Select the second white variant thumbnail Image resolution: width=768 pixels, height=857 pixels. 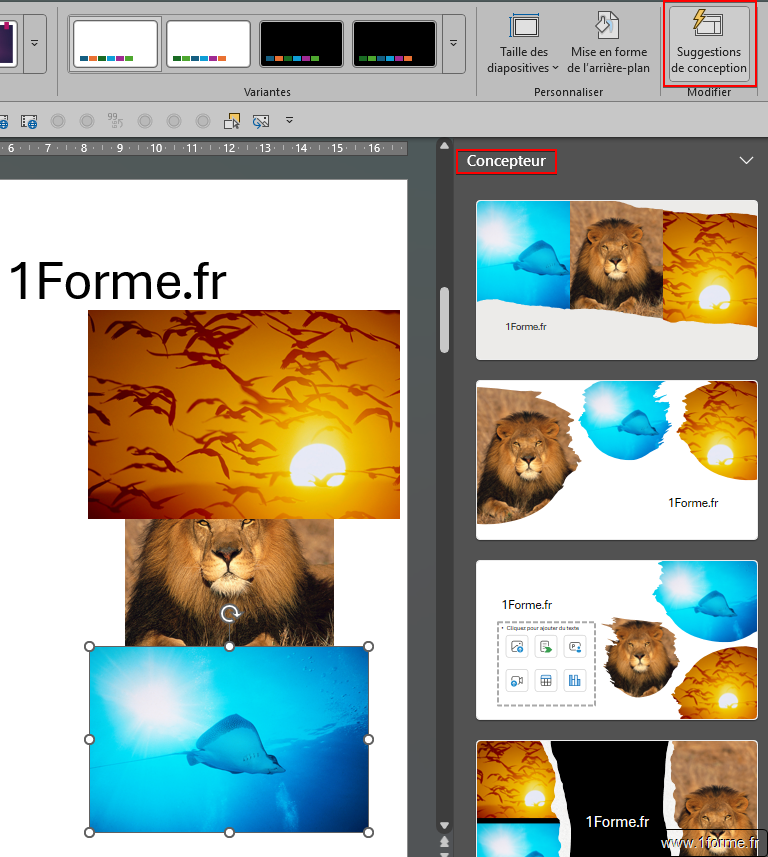208,44
